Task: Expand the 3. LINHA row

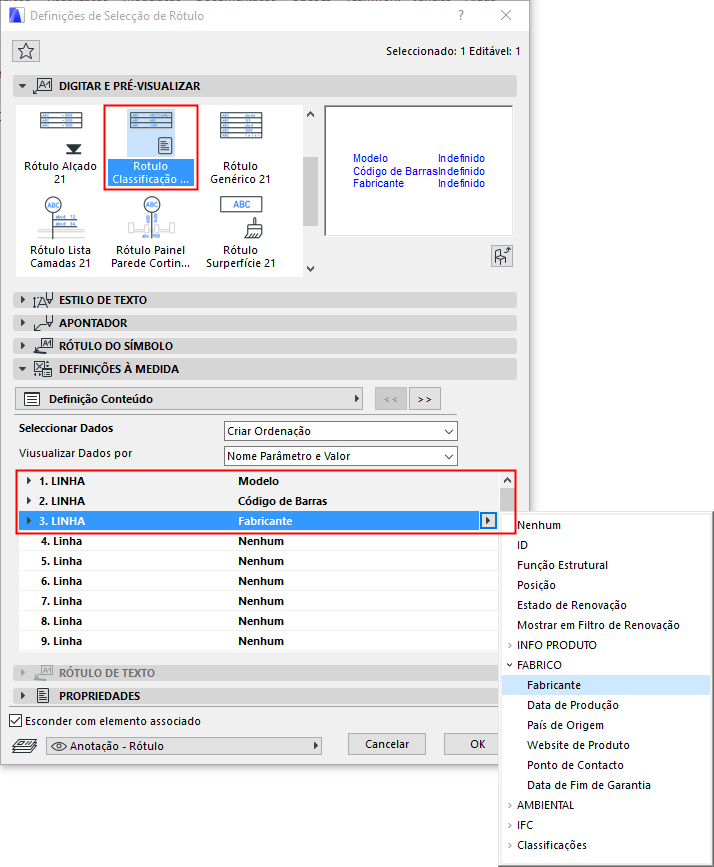Action: click(x=29, y=521)
